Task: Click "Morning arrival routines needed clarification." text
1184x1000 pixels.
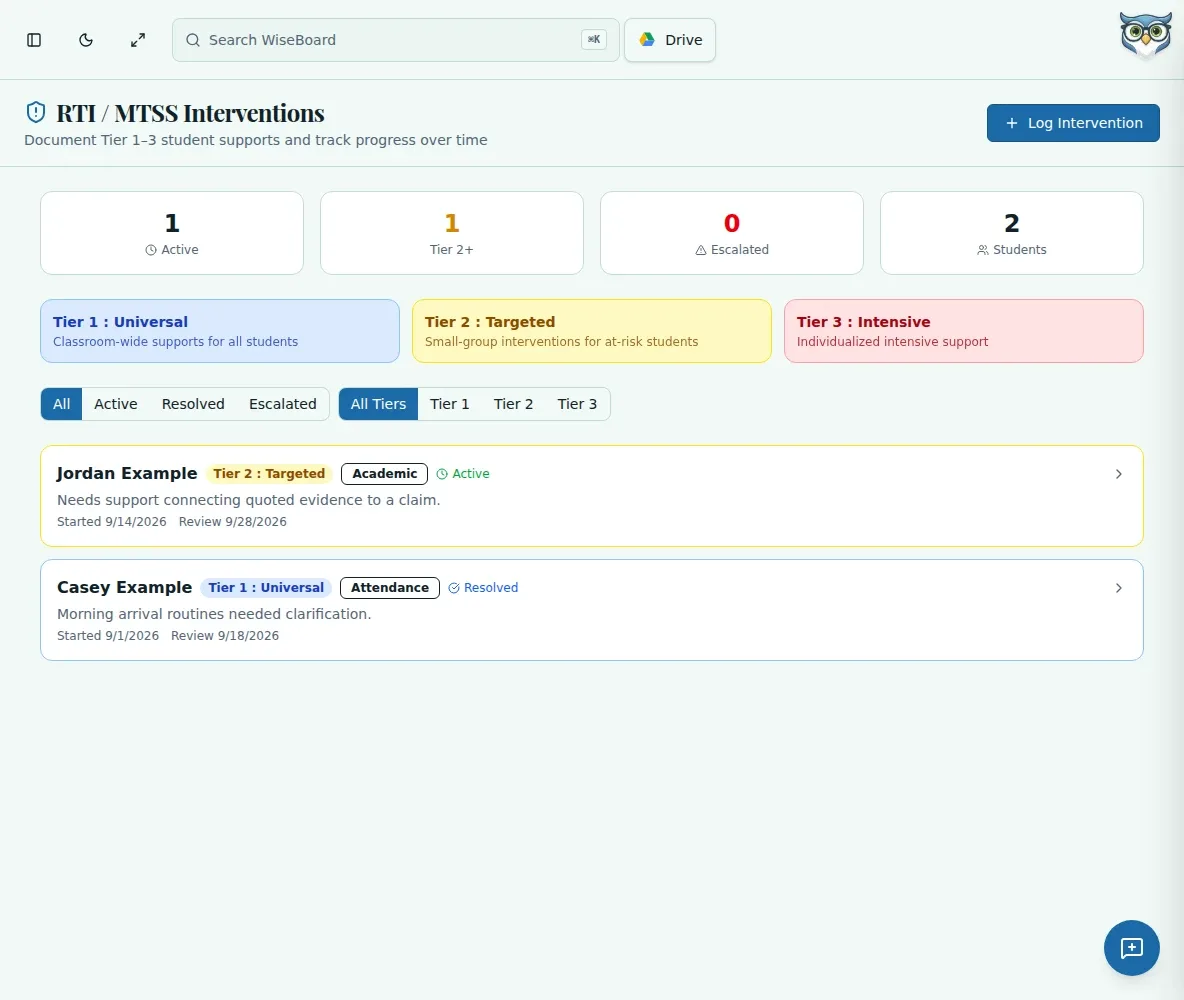Action: 214,614
